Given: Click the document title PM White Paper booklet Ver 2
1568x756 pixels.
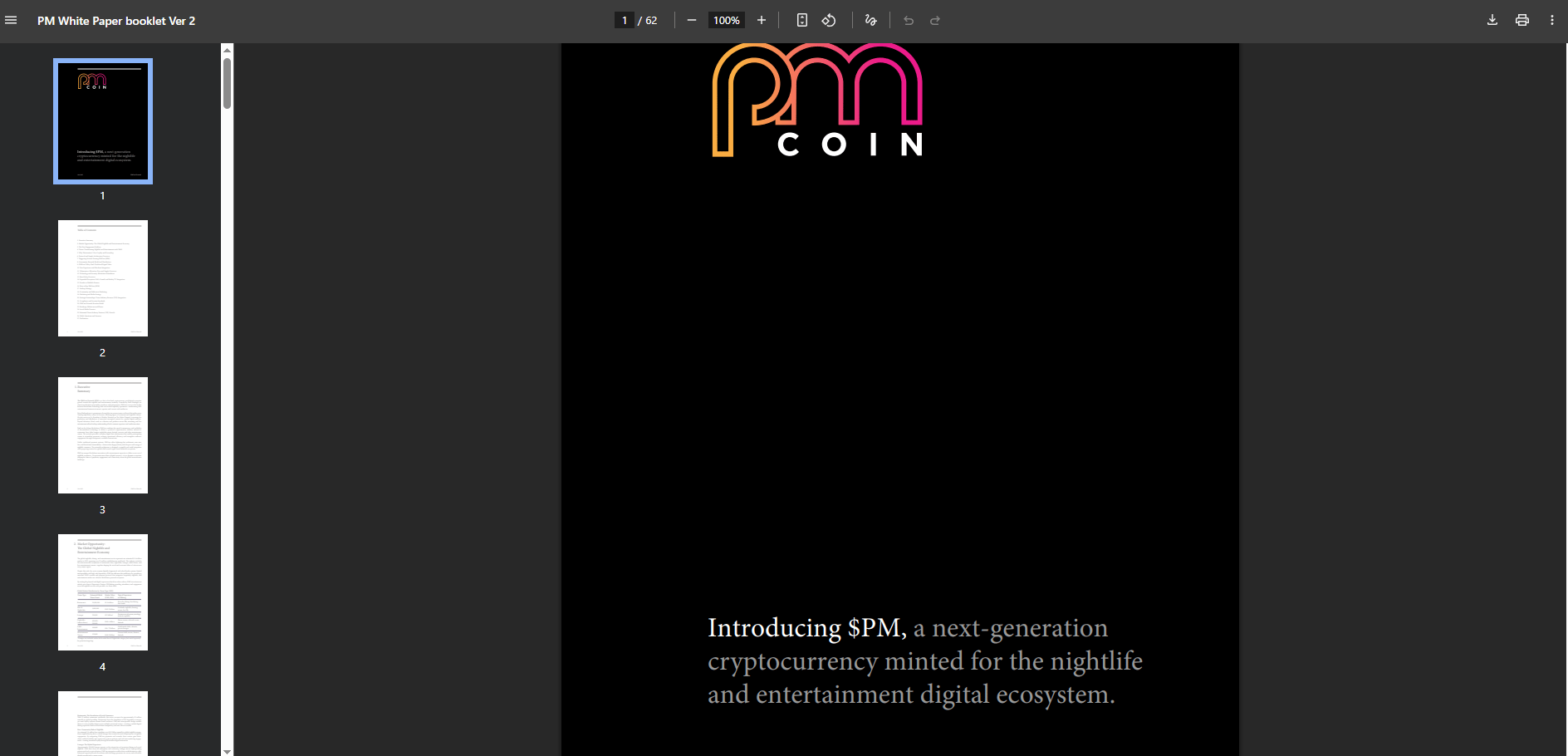Looking at the screenshot, I should (116, 21).
